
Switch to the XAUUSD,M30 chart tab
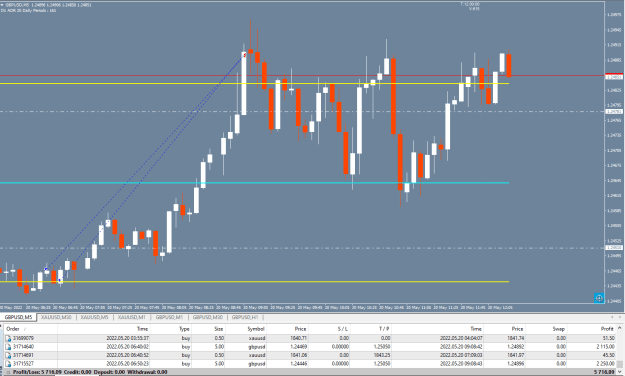(56, 317)
